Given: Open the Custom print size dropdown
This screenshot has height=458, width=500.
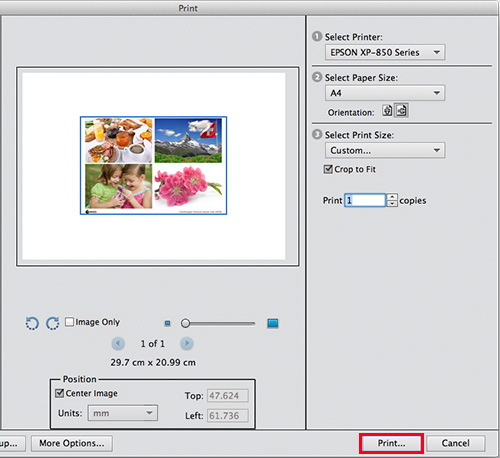Looking at the screenshot, I should (385, 150).
